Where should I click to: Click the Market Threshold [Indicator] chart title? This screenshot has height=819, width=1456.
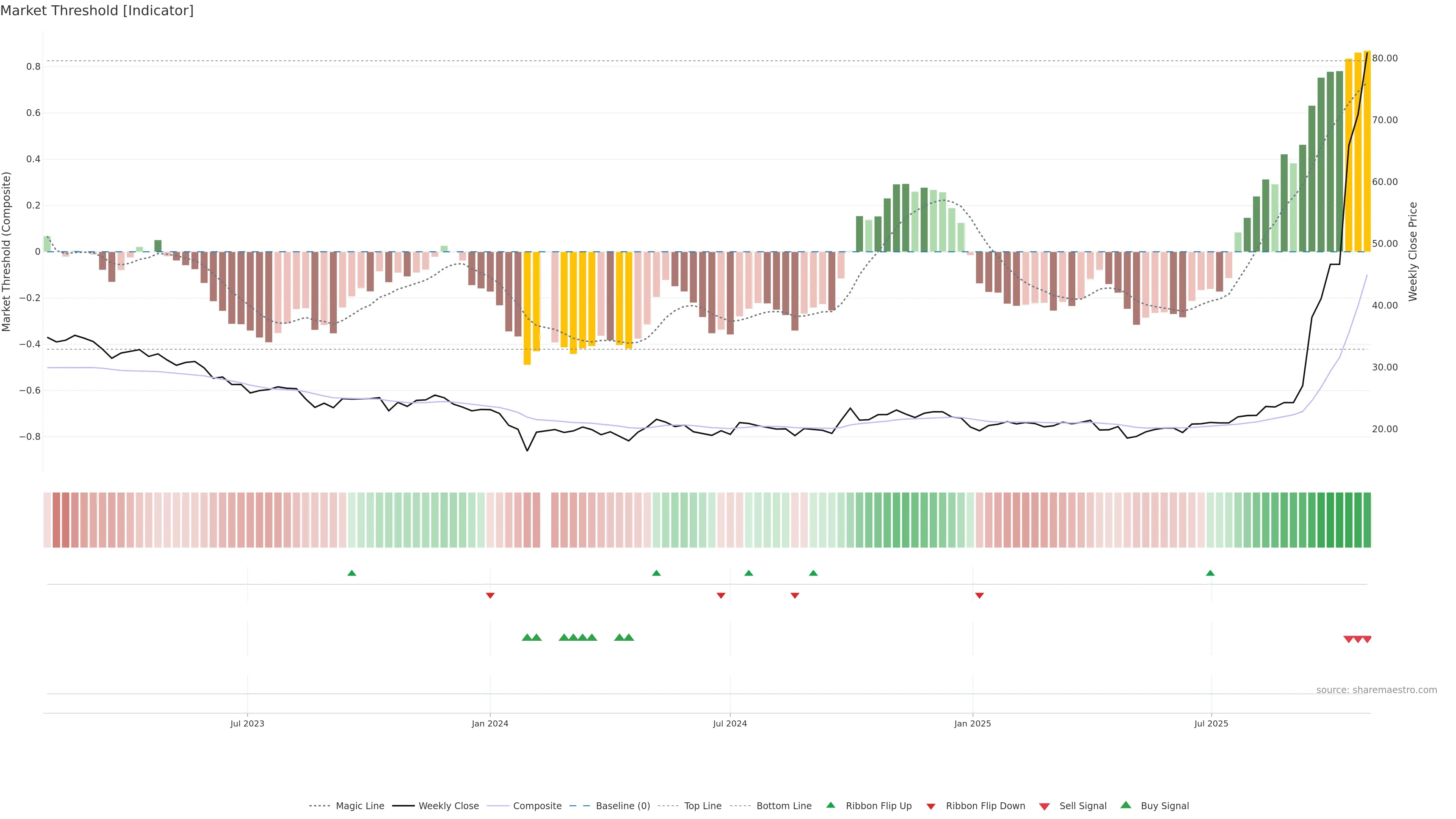click(x=97, y=11)
